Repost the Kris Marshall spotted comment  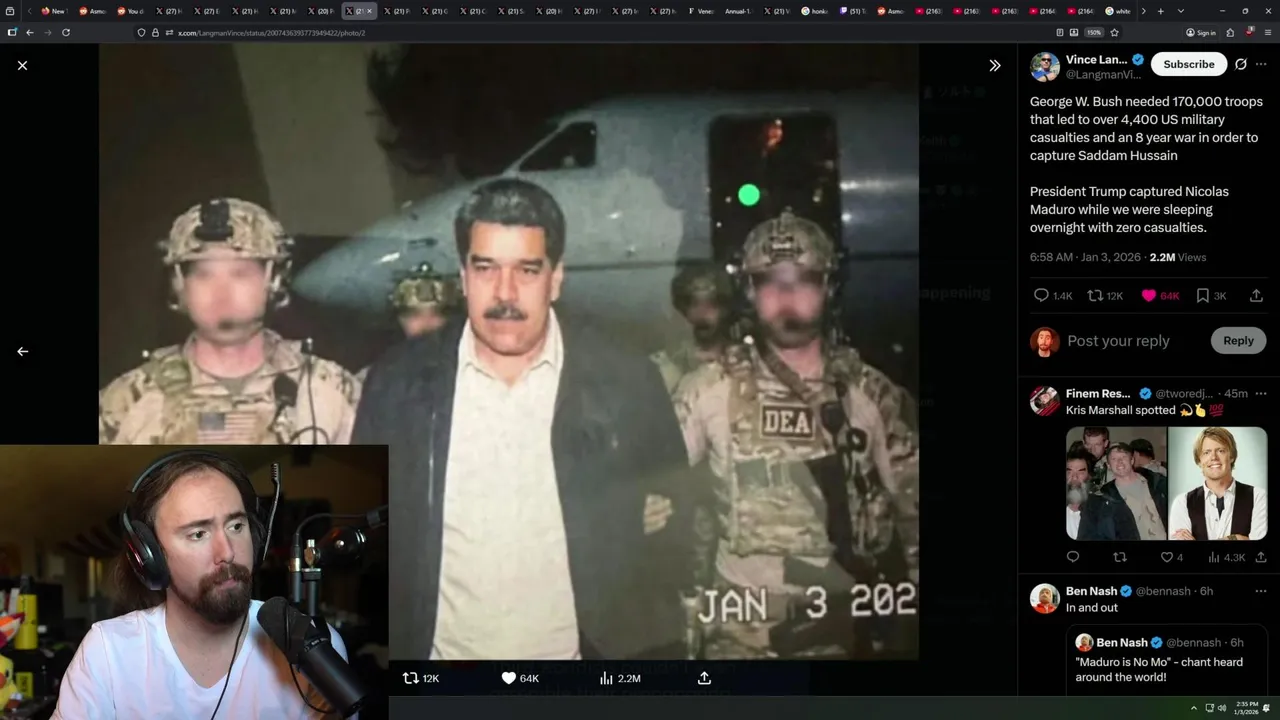point(1120,557)
